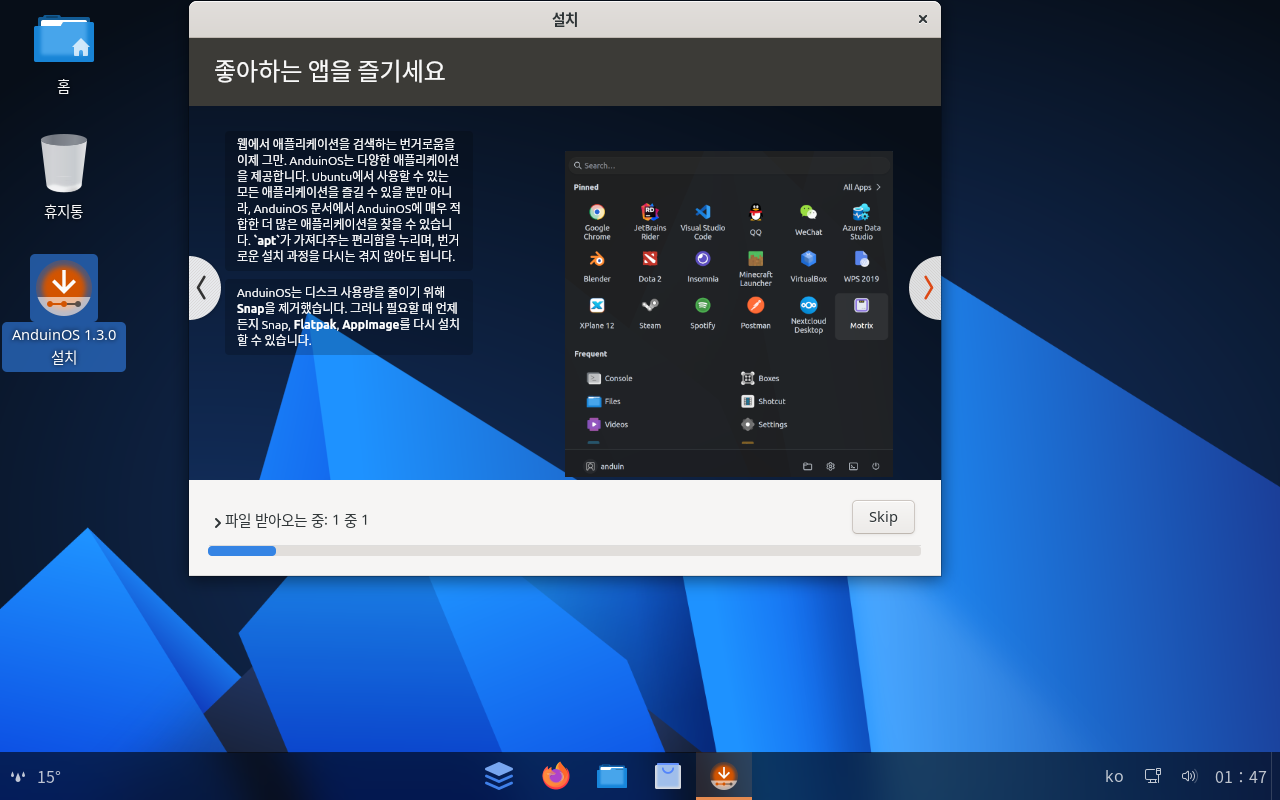Click the slideshow screenshot of the app menu
The width and height of the screenshot is (1280, 800).
pos(729,314)
